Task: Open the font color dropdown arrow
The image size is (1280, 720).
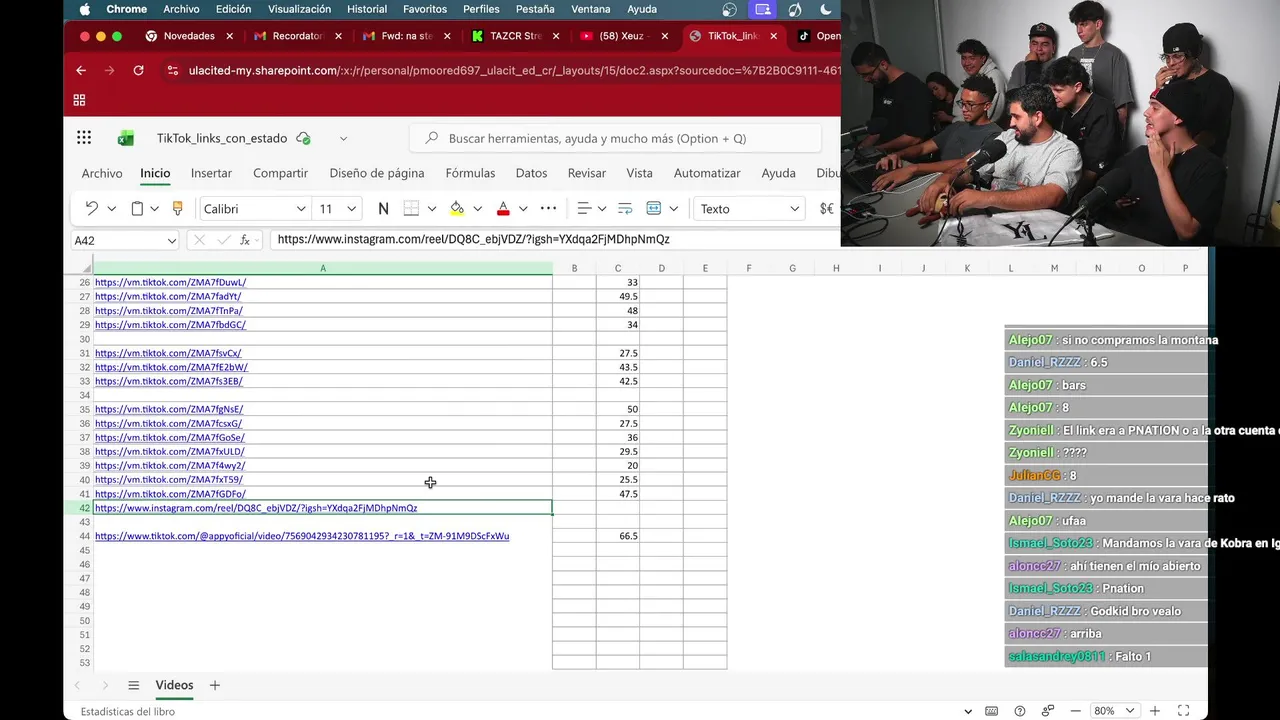Action: tap(522, 208)
